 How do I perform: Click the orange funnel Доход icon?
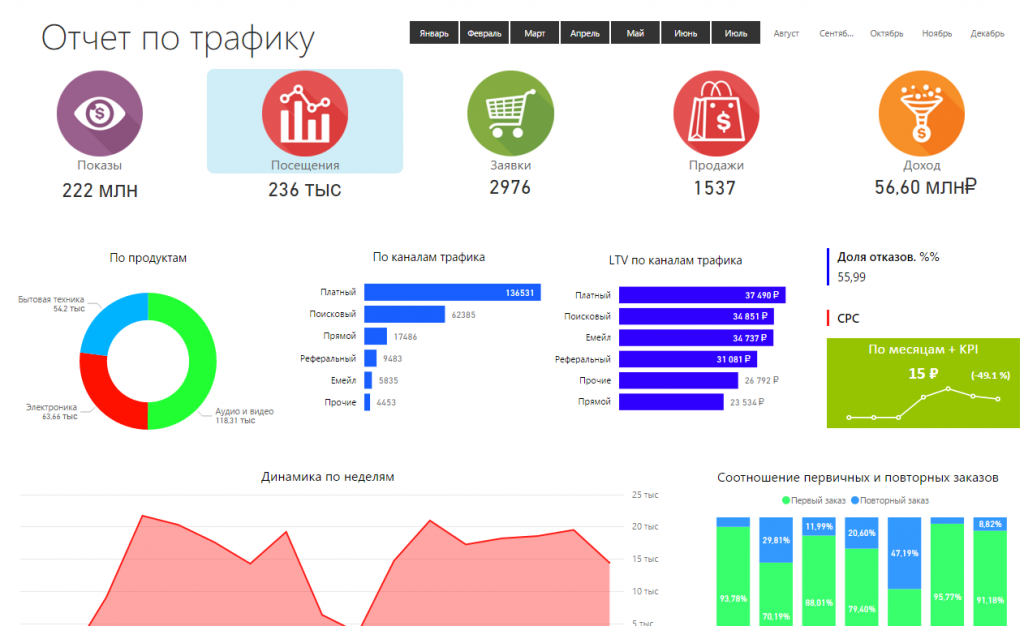point(921,113)
